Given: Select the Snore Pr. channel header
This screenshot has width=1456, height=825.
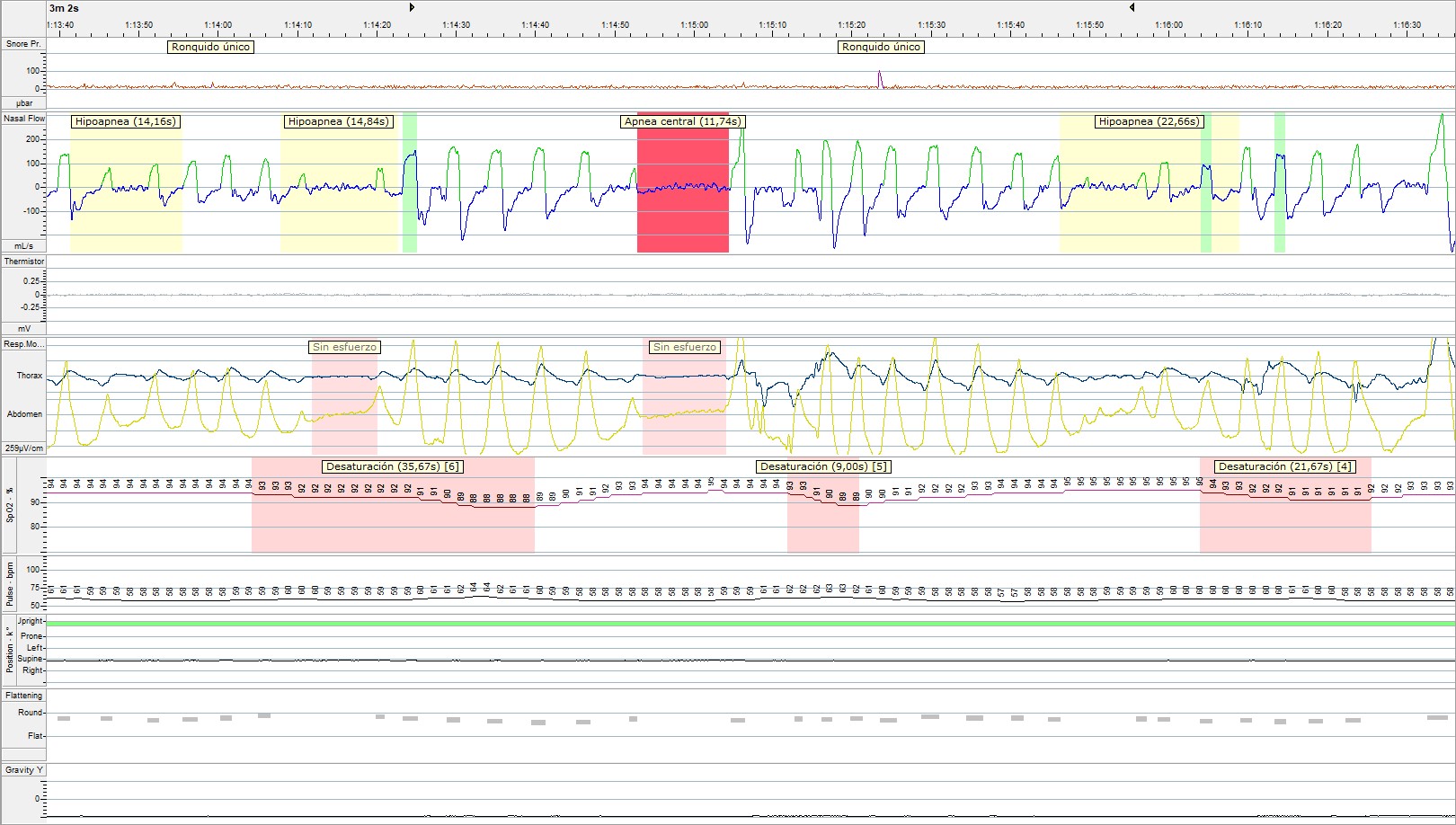Looking at the screenshot, I should click(23, 44).
